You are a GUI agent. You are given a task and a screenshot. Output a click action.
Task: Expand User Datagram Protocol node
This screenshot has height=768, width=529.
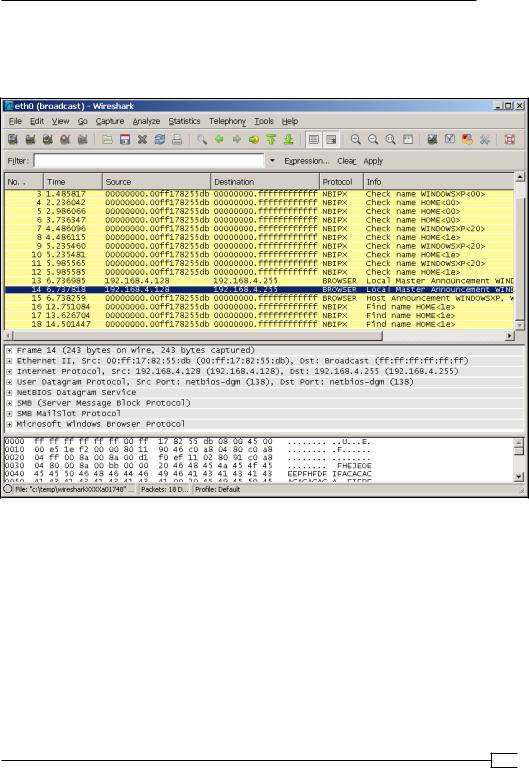(x=9, y=382)
